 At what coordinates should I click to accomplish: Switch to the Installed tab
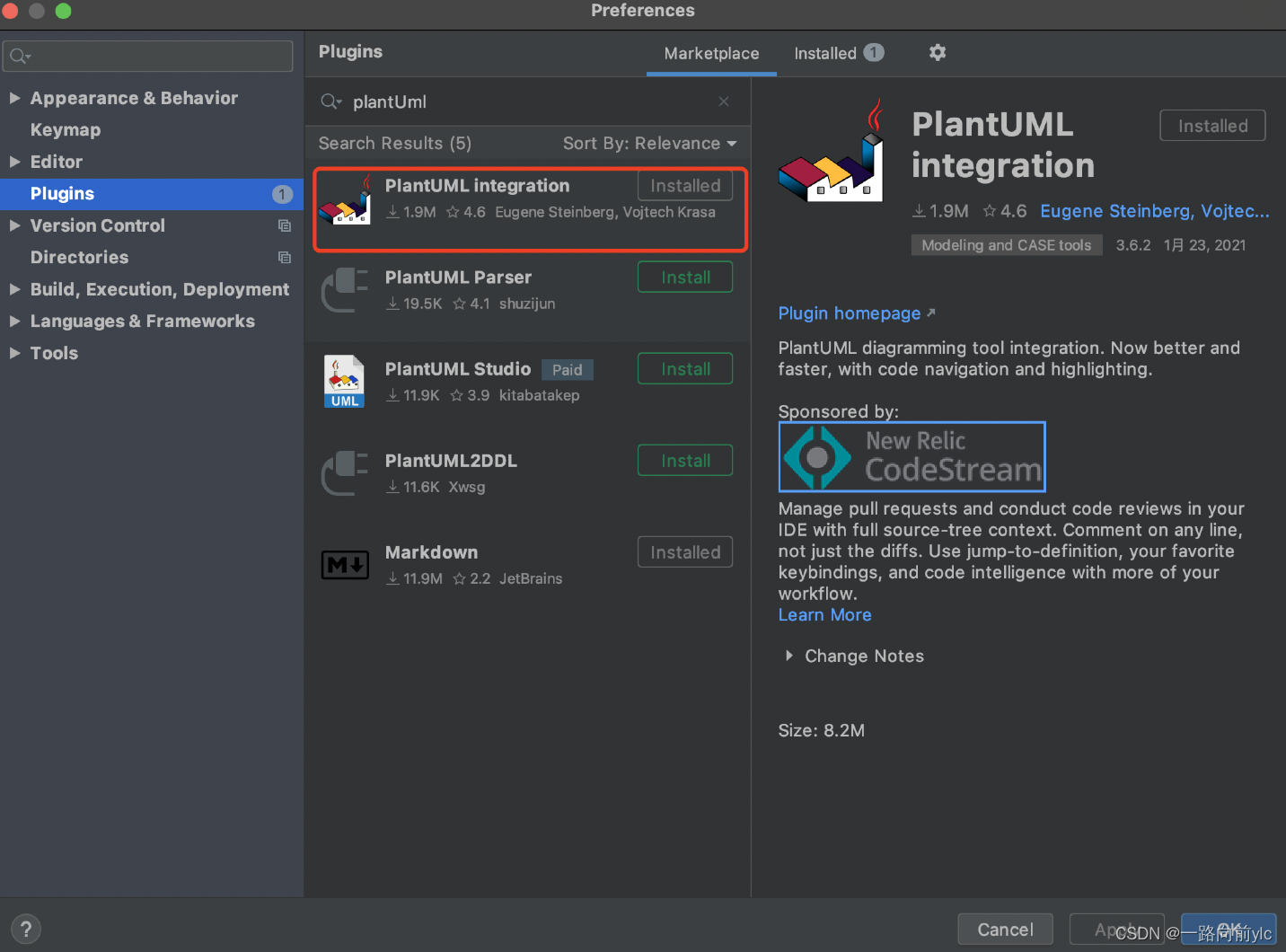pyautogui.click(x=825, y=53)
